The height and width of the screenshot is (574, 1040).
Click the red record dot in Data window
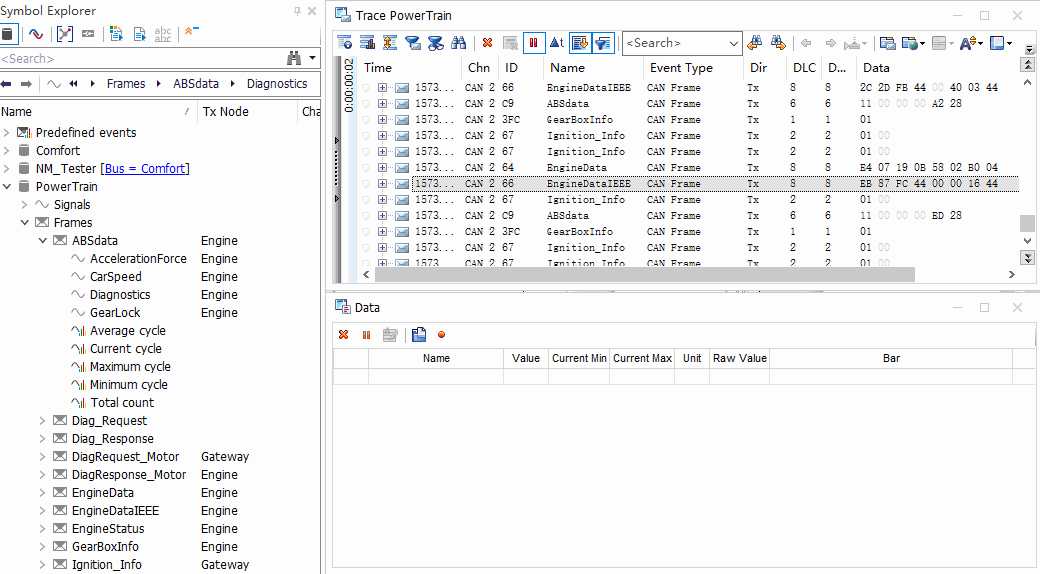441,335
